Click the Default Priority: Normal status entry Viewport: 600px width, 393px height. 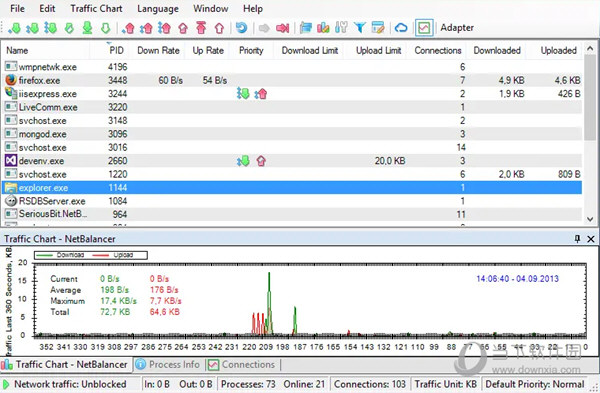click(535, 384)
